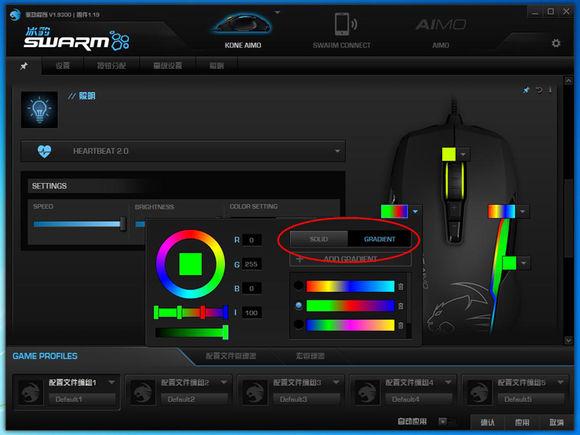Image resolution: width=580 pixels, height=435 pixels.
Task: Toggle the auto apply checkbox near bottom buttons
Action: 442,421
